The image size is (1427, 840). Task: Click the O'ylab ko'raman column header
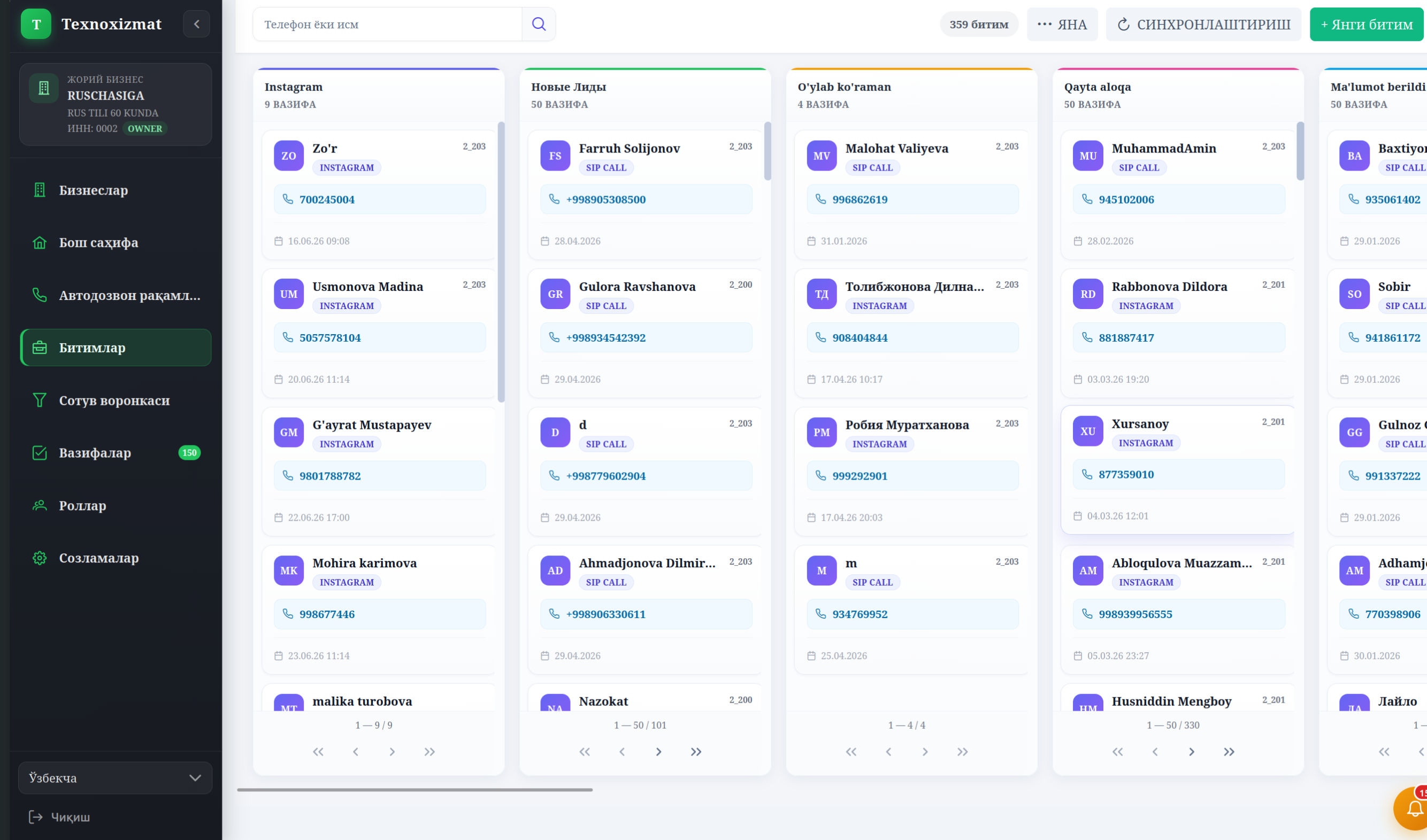pos(912,95)
